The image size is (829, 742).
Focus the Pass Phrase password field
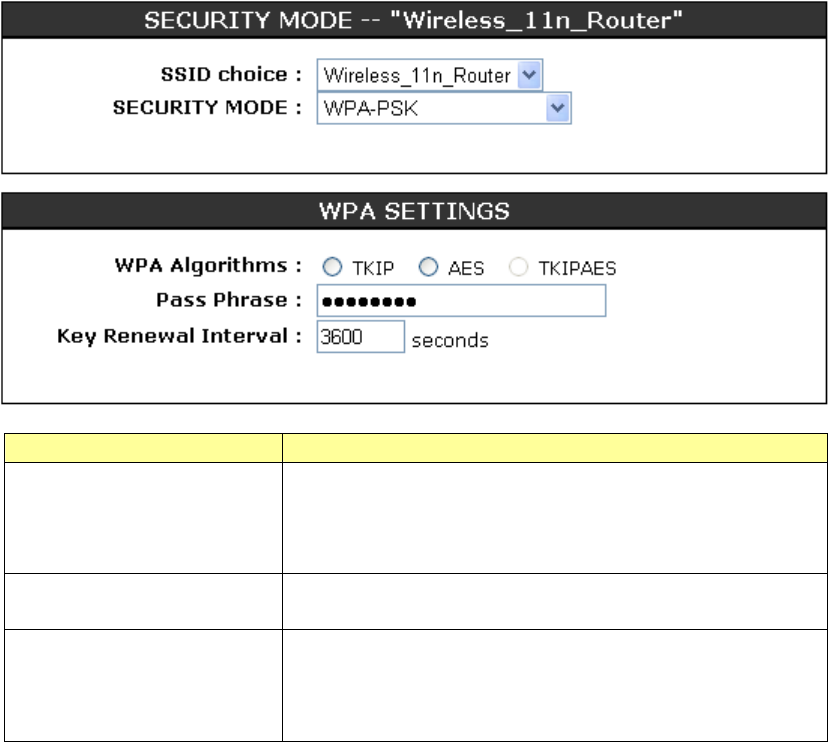(461, 301)
